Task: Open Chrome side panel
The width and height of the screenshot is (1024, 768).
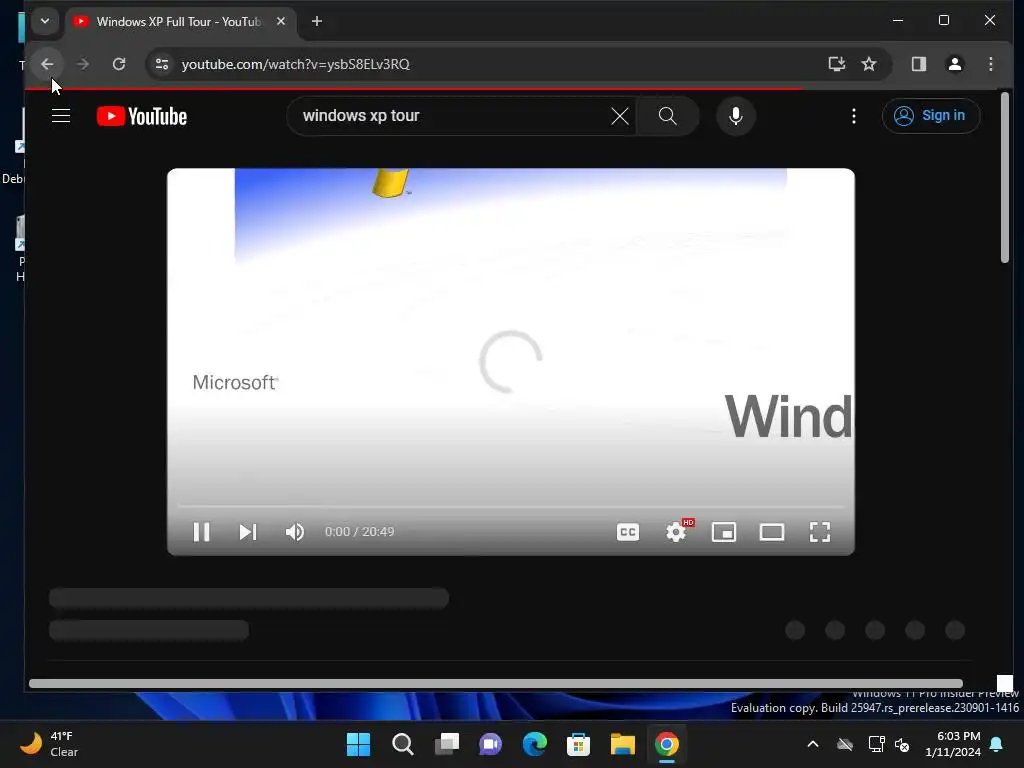Action: click(x=919, y=64)
